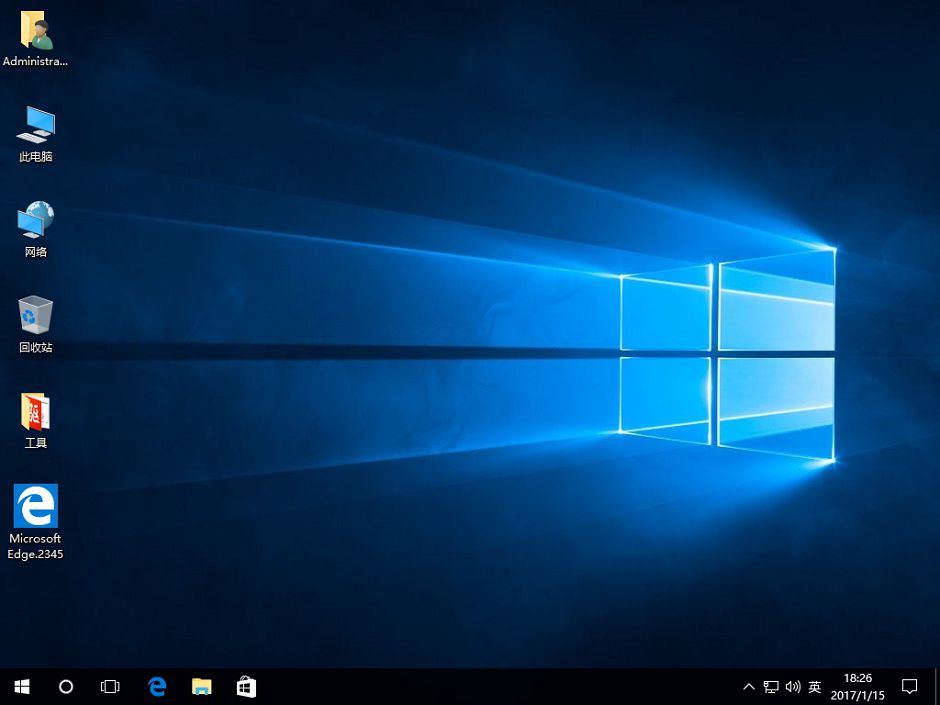Switch input language via 英 indicator

[814, 686]
